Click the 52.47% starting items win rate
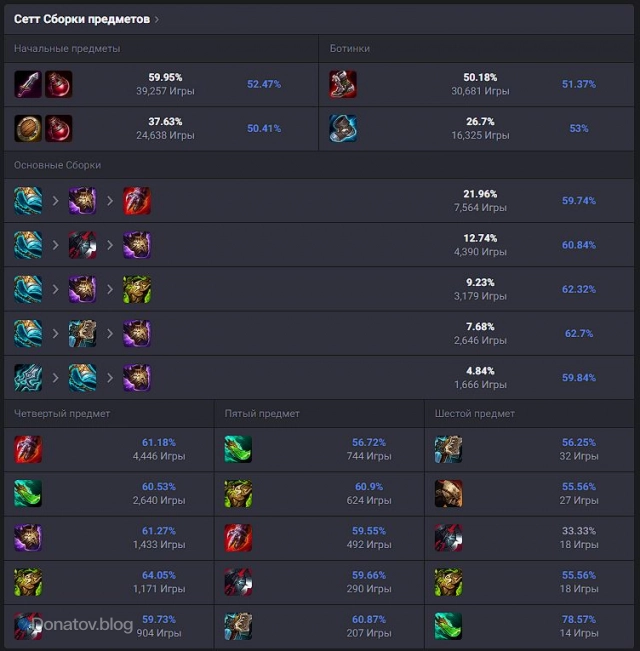Screen dimensions: 640x651 point(264,85)
